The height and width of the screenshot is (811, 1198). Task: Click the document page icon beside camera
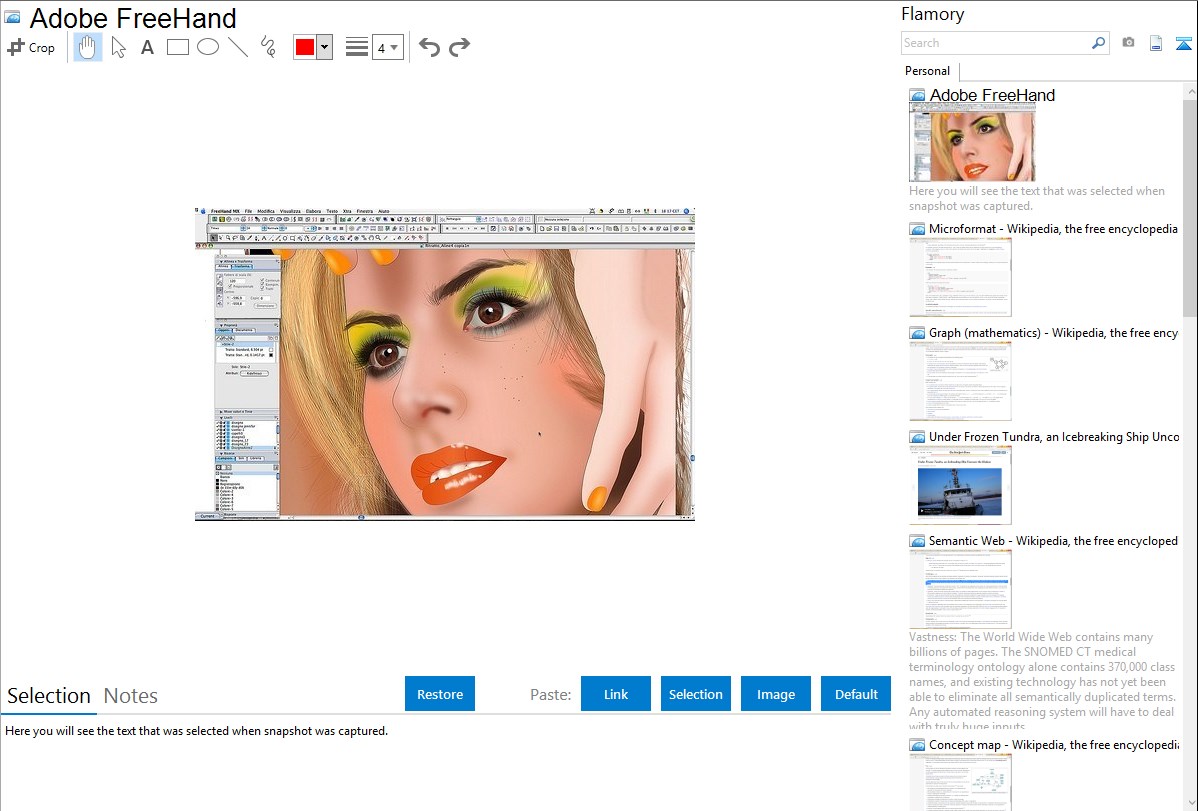pyautogui.click(x=1156, y=43)
